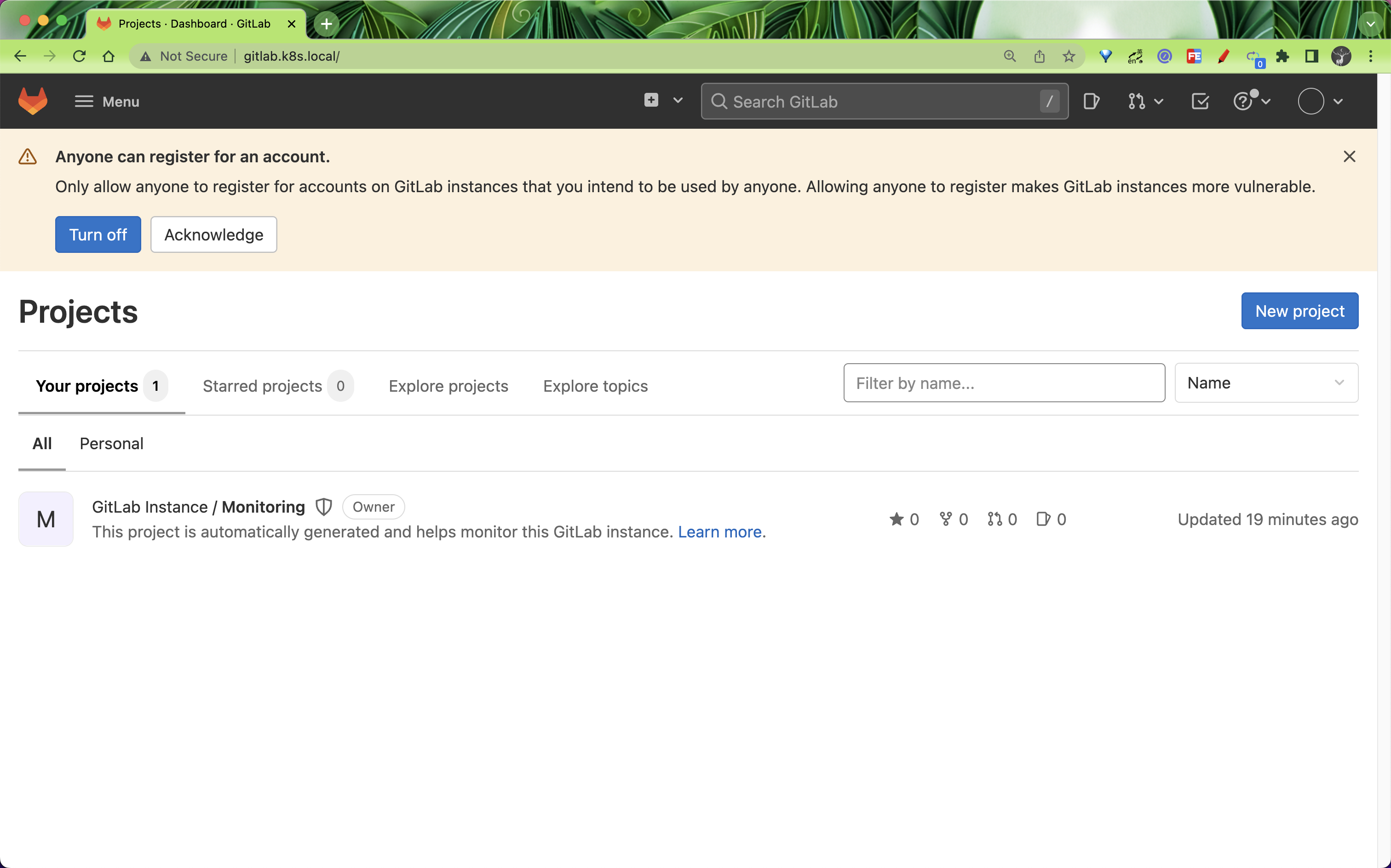Reload the current page
This screenshot has height=868, width=1391.
(x=79, y=56)
